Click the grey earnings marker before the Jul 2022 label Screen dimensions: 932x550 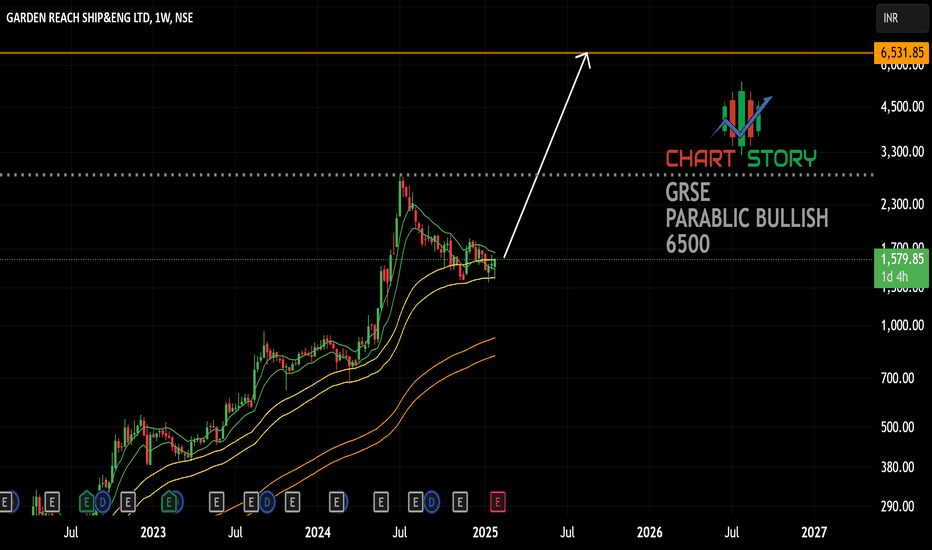tap(52, 502)
